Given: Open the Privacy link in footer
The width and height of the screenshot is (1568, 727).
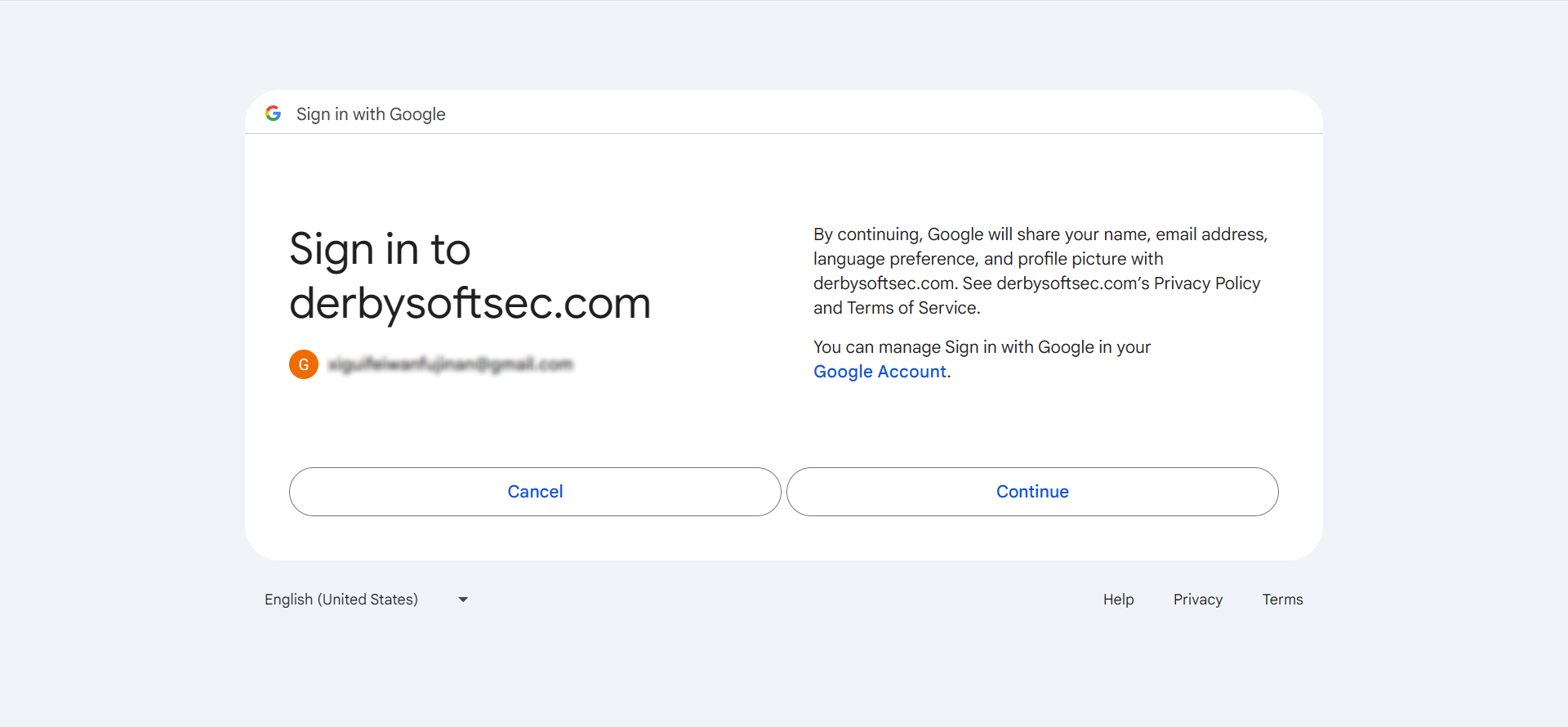Looking at the screenshot, I should 1198,600.
